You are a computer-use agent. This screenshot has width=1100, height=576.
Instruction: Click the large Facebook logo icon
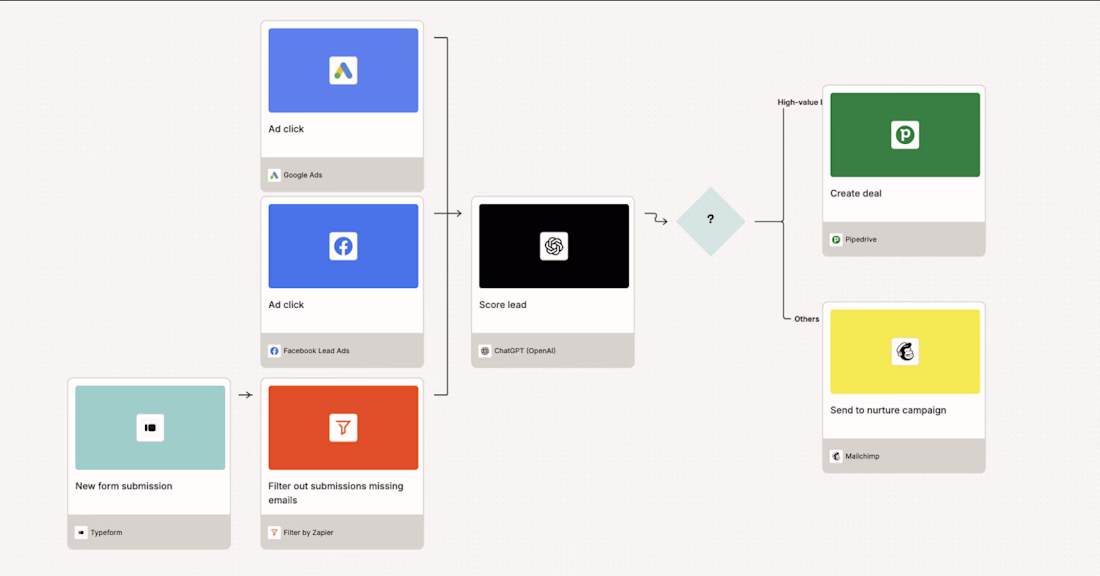coord(343,246)
